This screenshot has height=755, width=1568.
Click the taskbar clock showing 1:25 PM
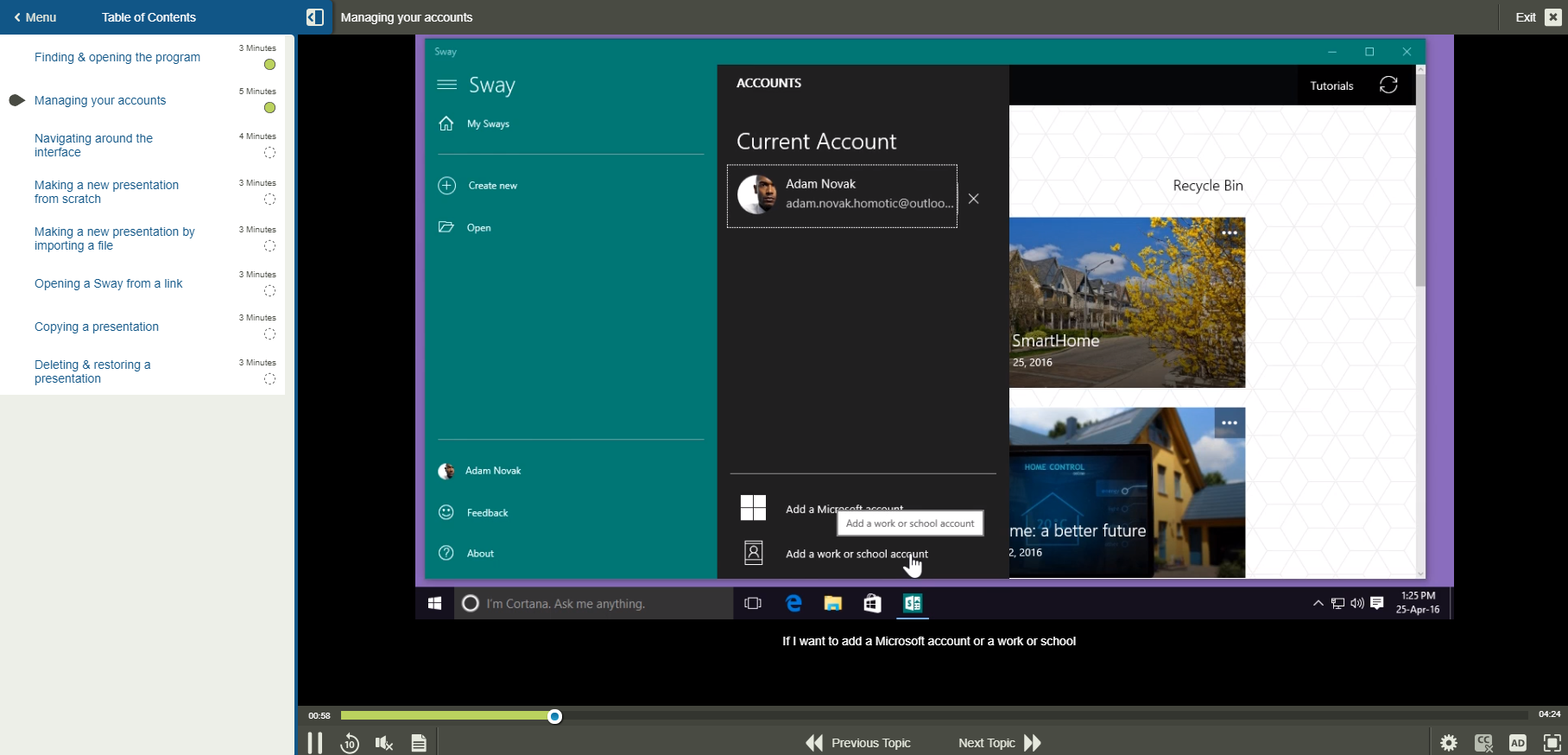pos(1418,603)
